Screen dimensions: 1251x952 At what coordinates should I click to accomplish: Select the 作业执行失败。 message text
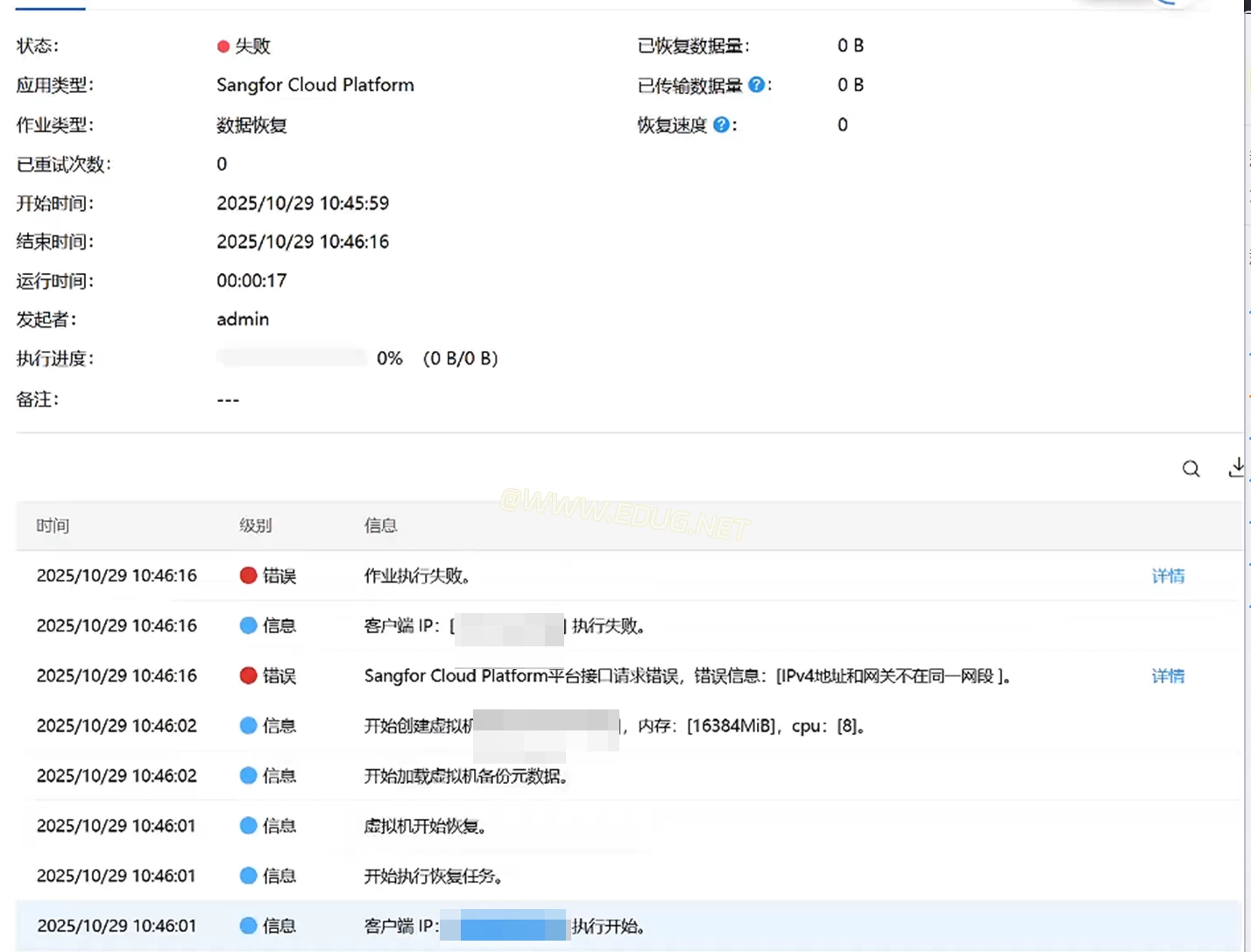point(419,575)
